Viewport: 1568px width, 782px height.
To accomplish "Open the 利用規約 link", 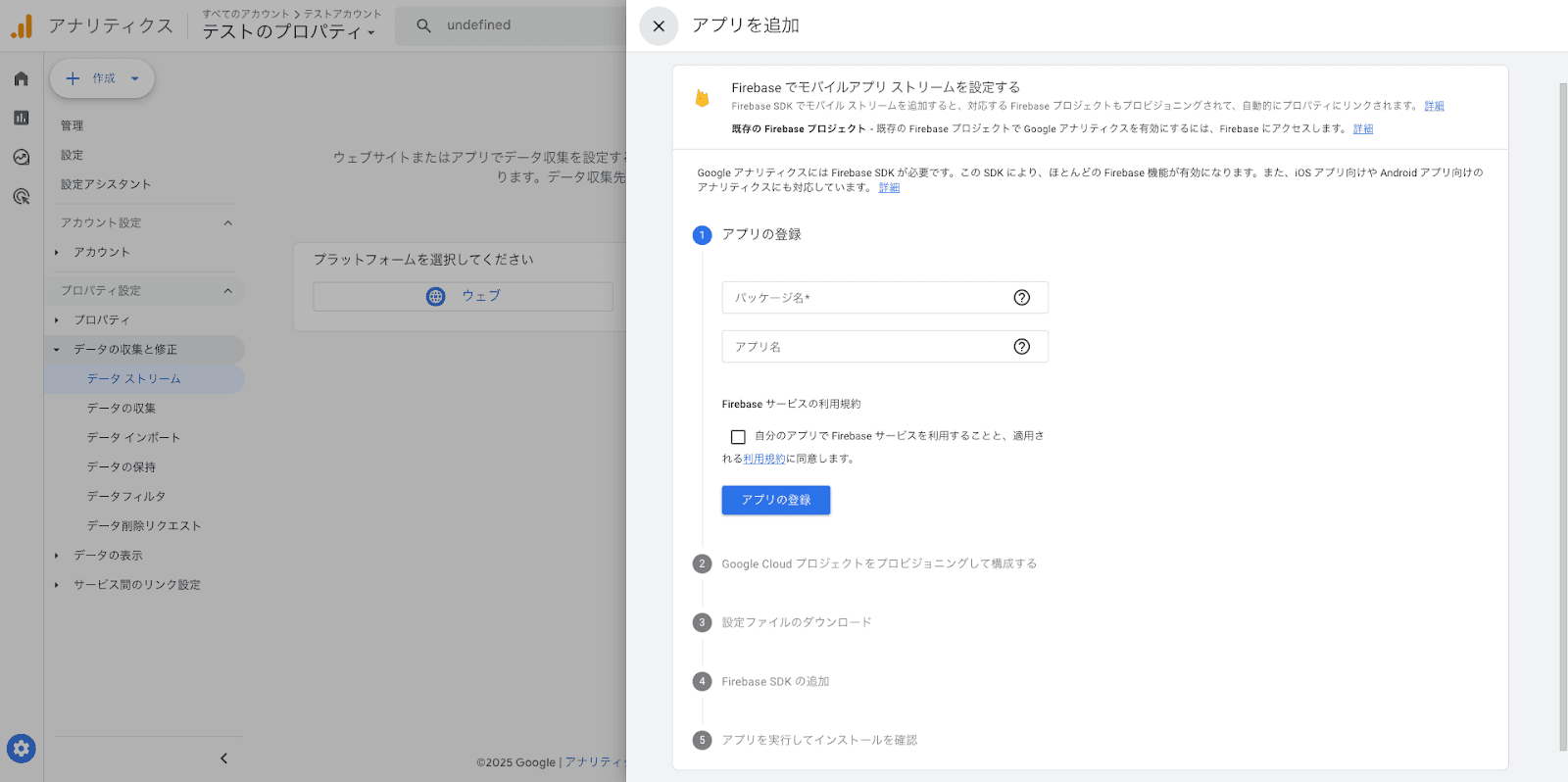I will coord(764,459).
